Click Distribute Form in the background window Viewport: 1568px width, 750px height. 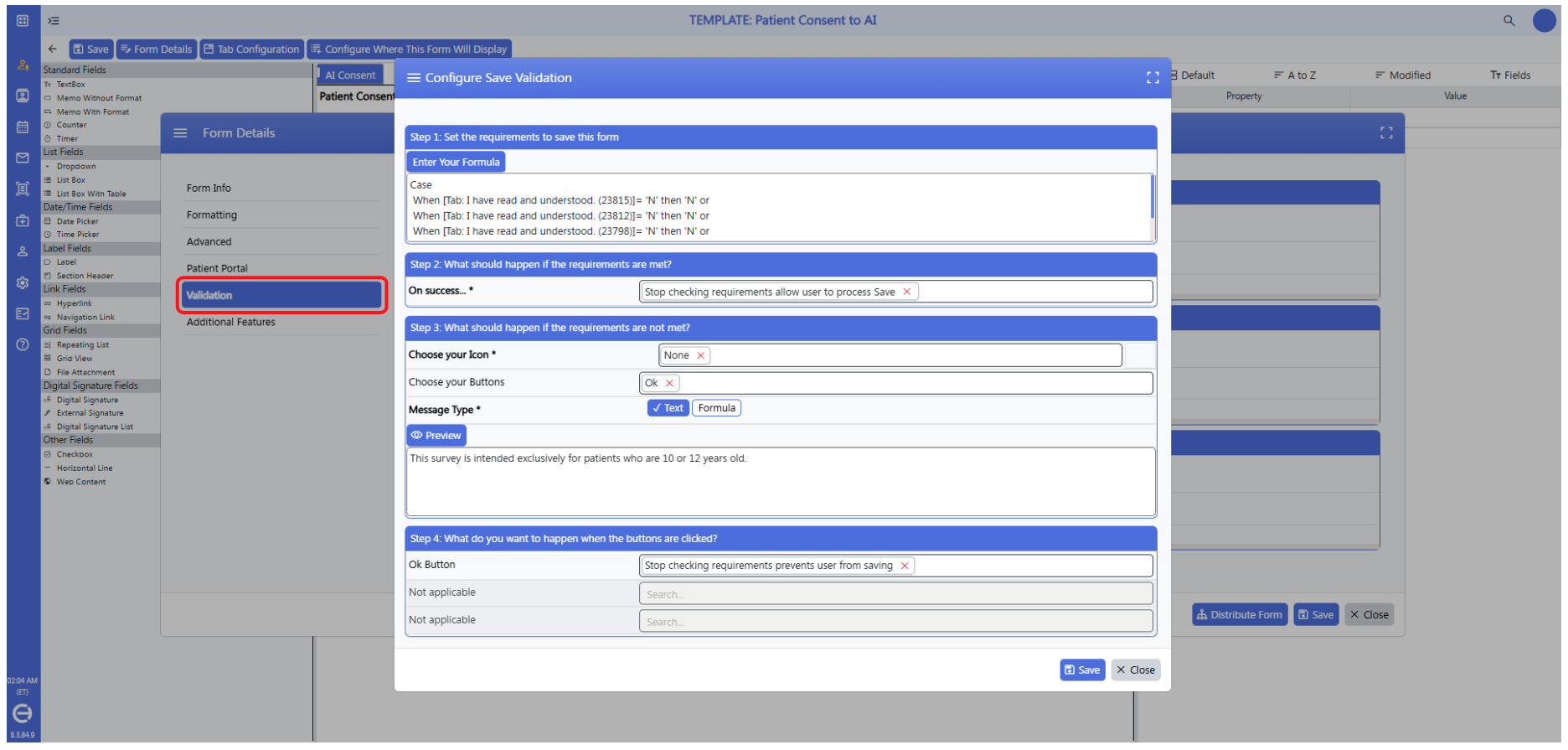click(1240, 614)
